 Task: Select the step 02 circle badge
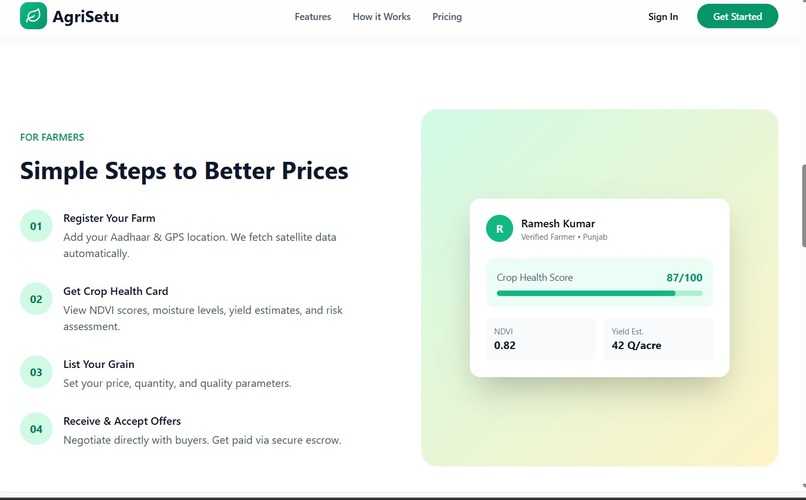coord(36,299)
